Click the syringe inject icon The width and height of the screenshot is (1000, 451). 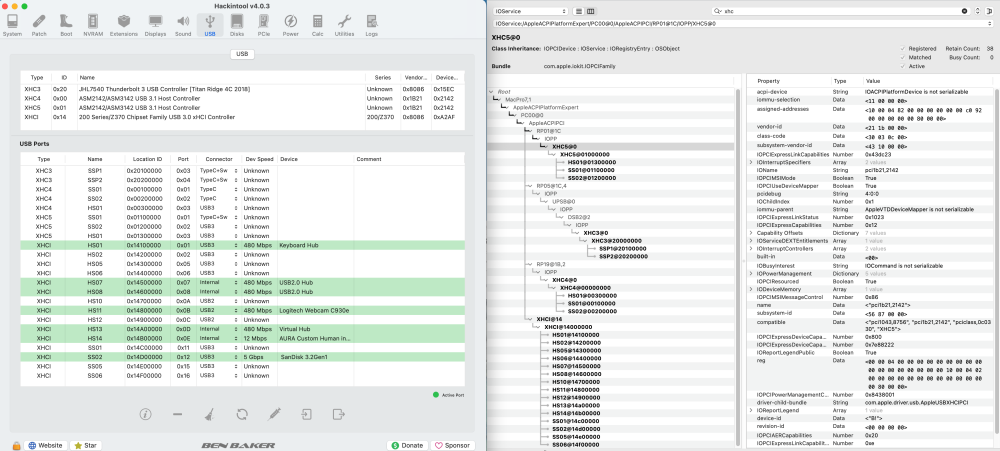coord(275,414)
